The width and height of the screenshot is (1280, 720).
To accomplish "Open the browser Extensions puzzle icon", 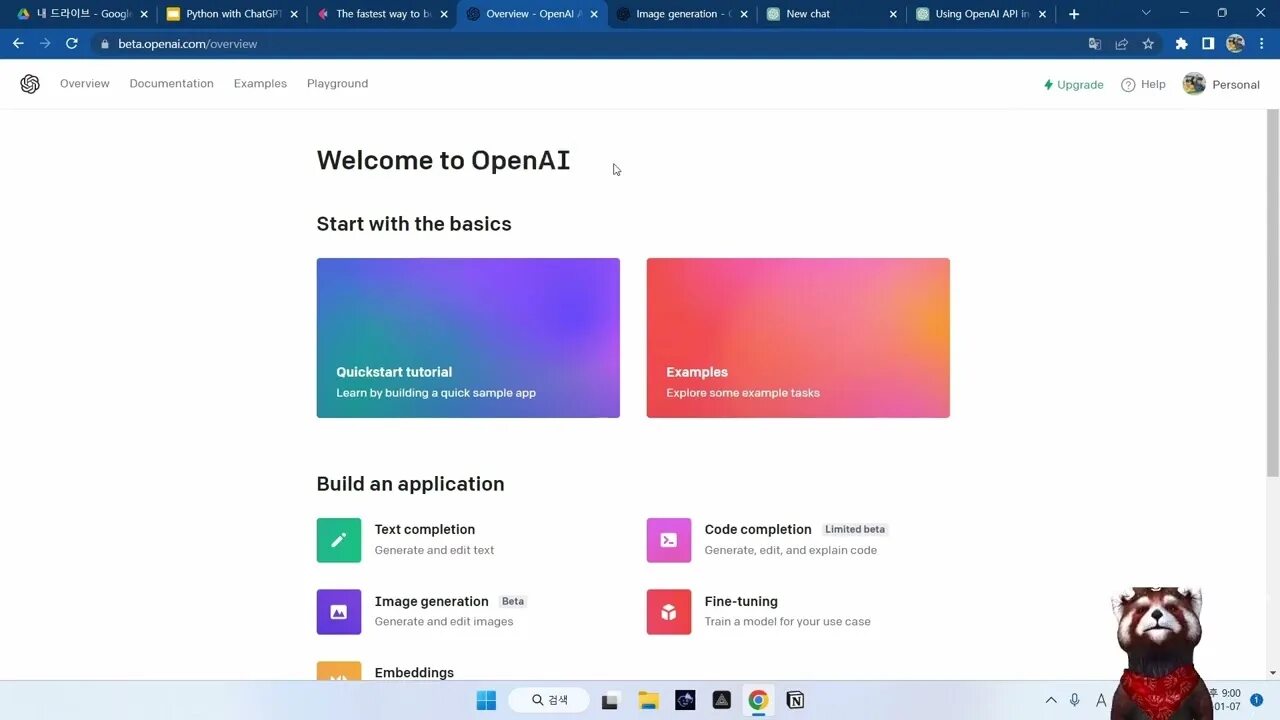I will pyautogui.click(x=1181, y=44).
